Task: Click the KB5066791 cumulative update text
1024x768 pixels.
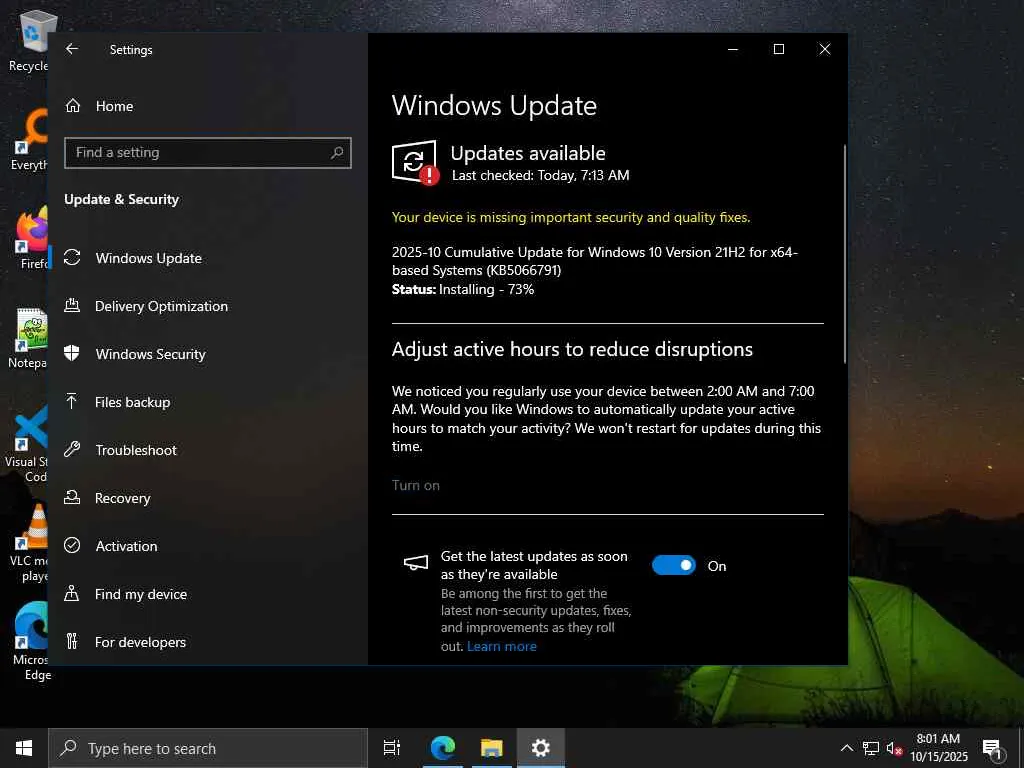Action: 594,261
